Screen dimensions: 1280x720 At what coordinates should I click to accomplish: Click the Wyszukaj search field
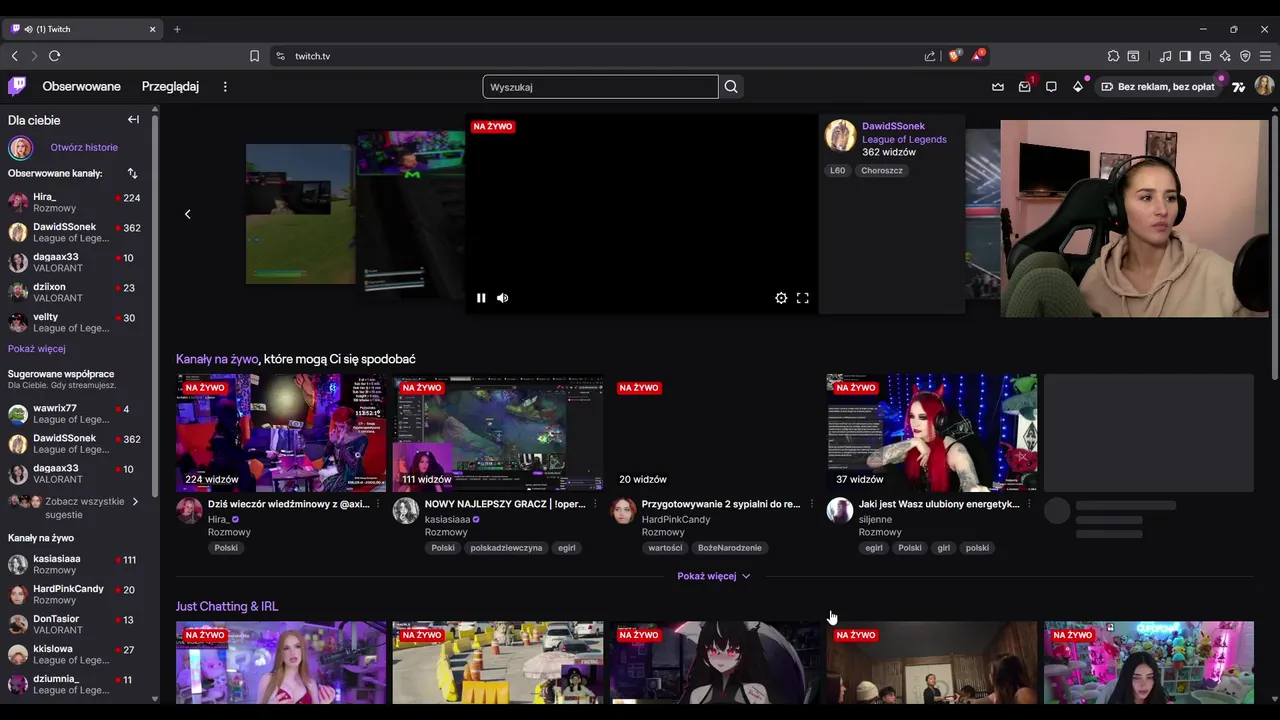tap(600, 87)
